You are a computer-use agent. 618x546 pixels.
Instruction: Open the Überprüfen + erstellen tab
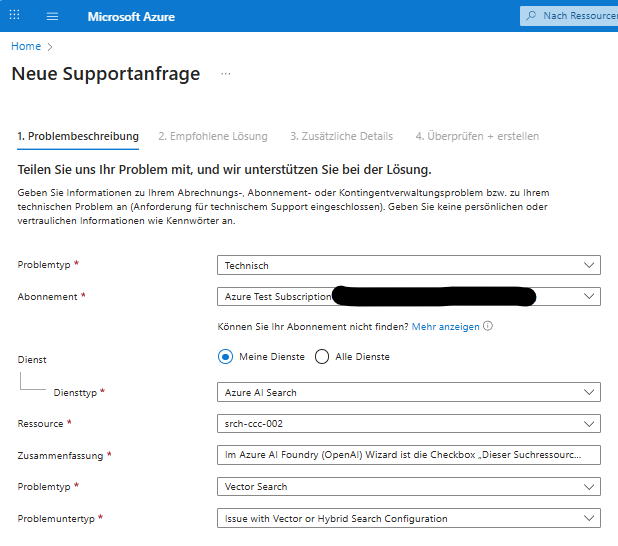coord(477,136)
